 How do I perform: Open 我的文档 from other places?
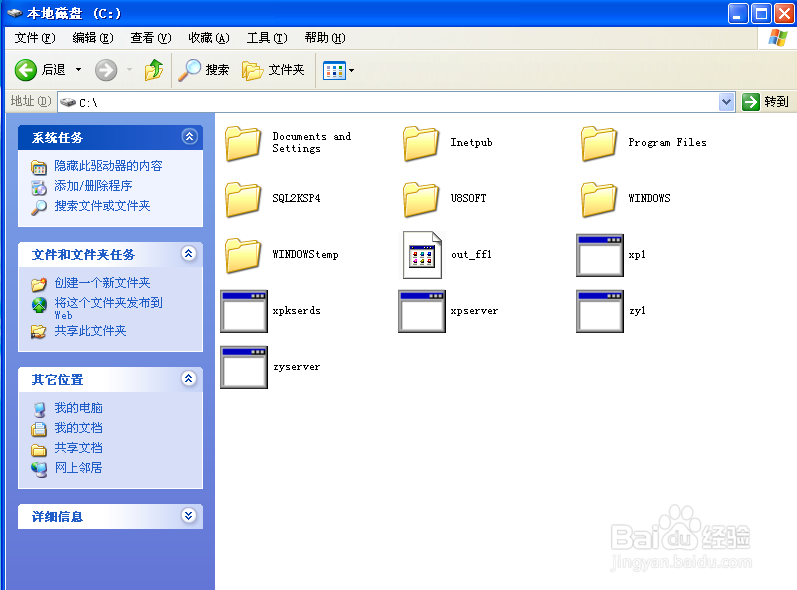tap(78, 428)
